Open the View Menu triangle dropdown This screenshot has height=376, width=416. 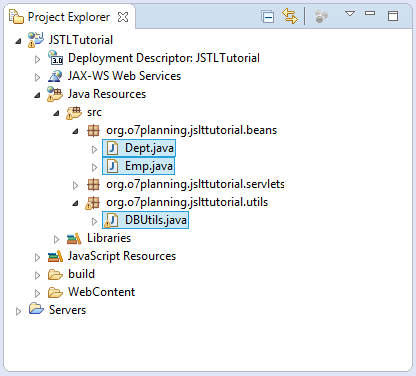[350, 14]
